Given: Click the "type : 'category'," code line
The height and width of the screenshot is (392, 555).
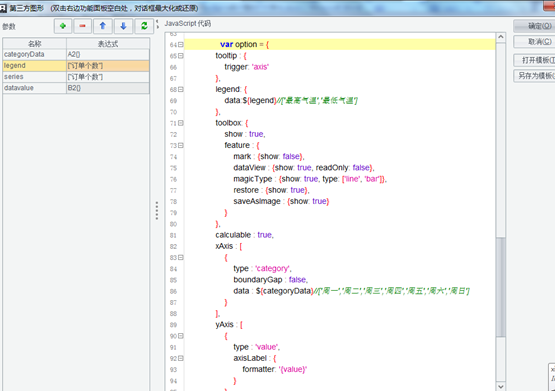Looking at the screenshot, I should point(262,269).
